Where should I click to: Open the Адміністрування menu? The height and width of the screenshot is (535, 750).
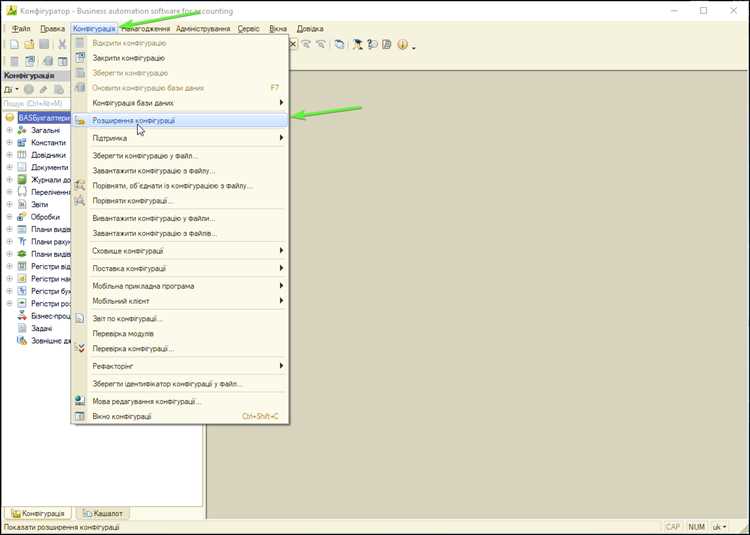click(203, 29)
